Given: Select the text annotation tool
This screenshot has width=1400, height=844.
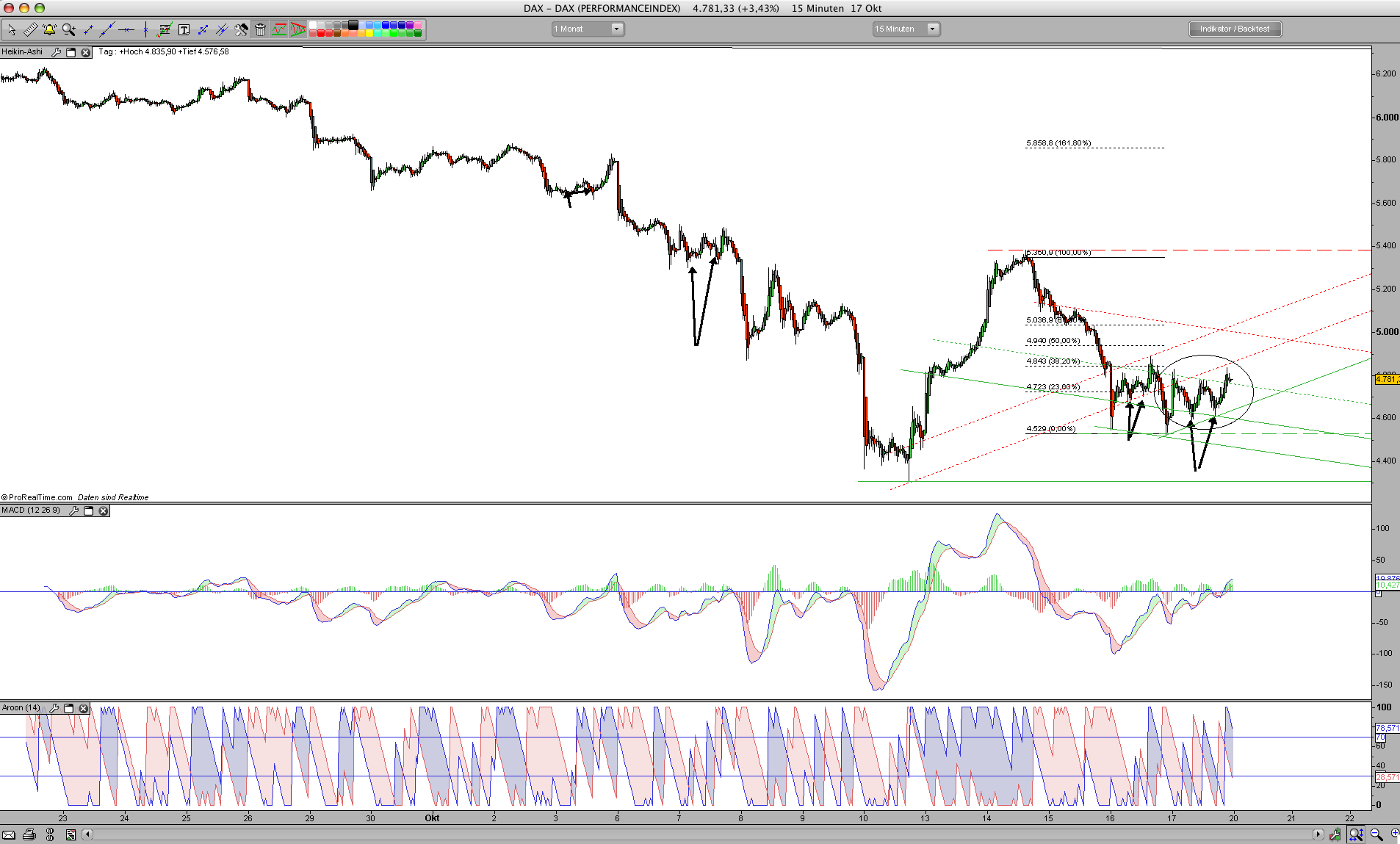Looking at the screenshot, I should coord(184,29).
